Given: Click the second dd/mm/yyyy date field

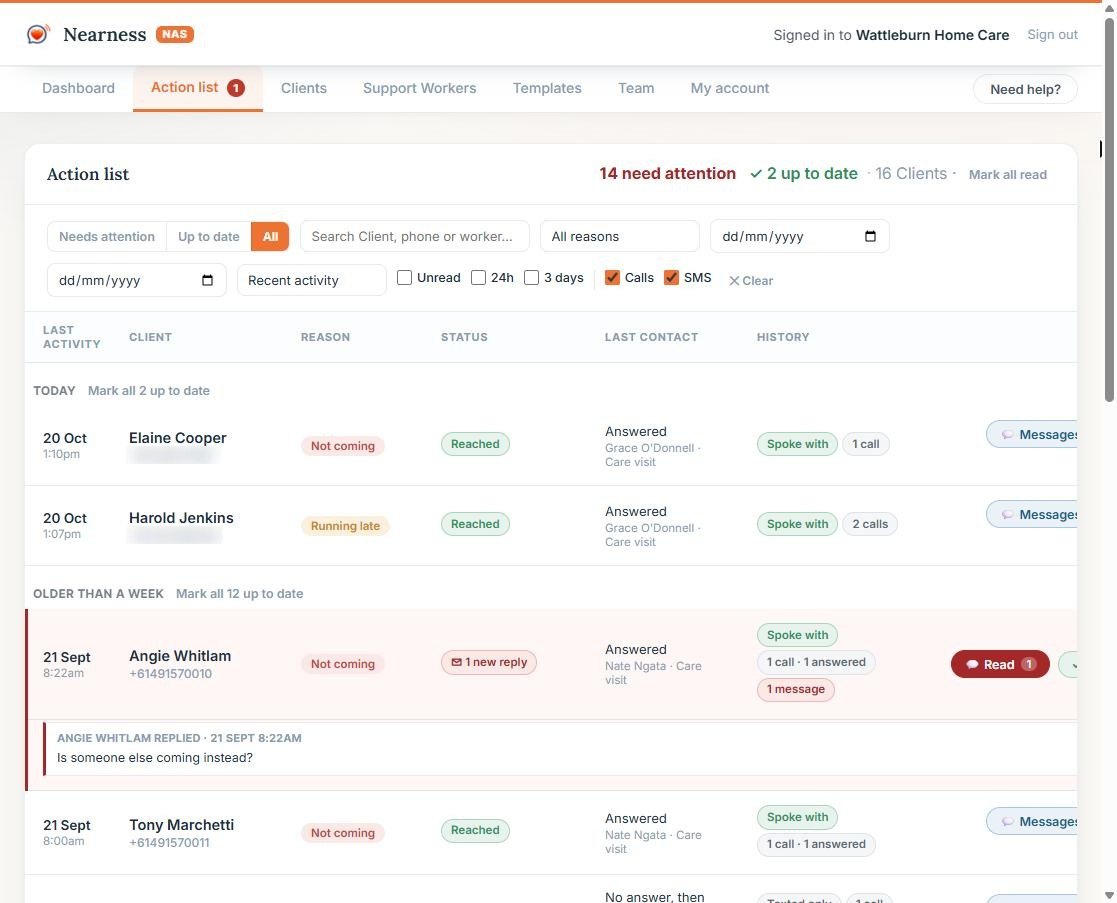Looking at the screenshot, I should pos(137,280).
